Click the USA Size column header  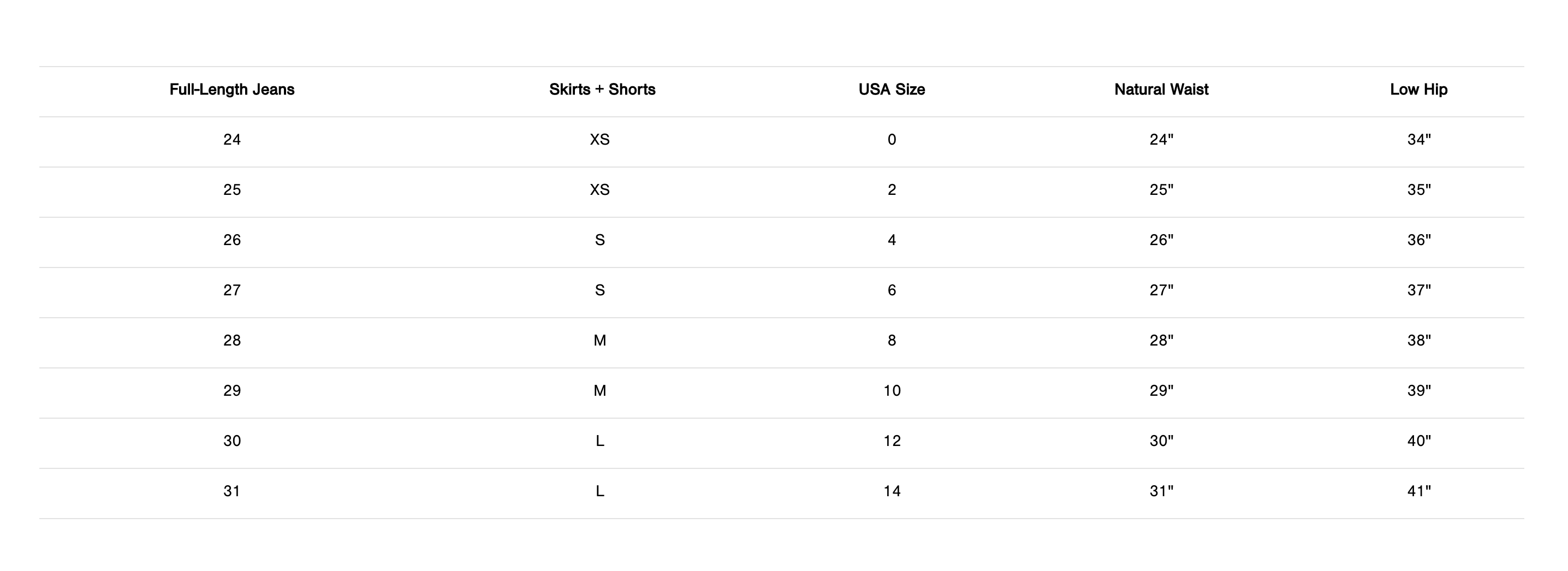[x=891, y=90]
